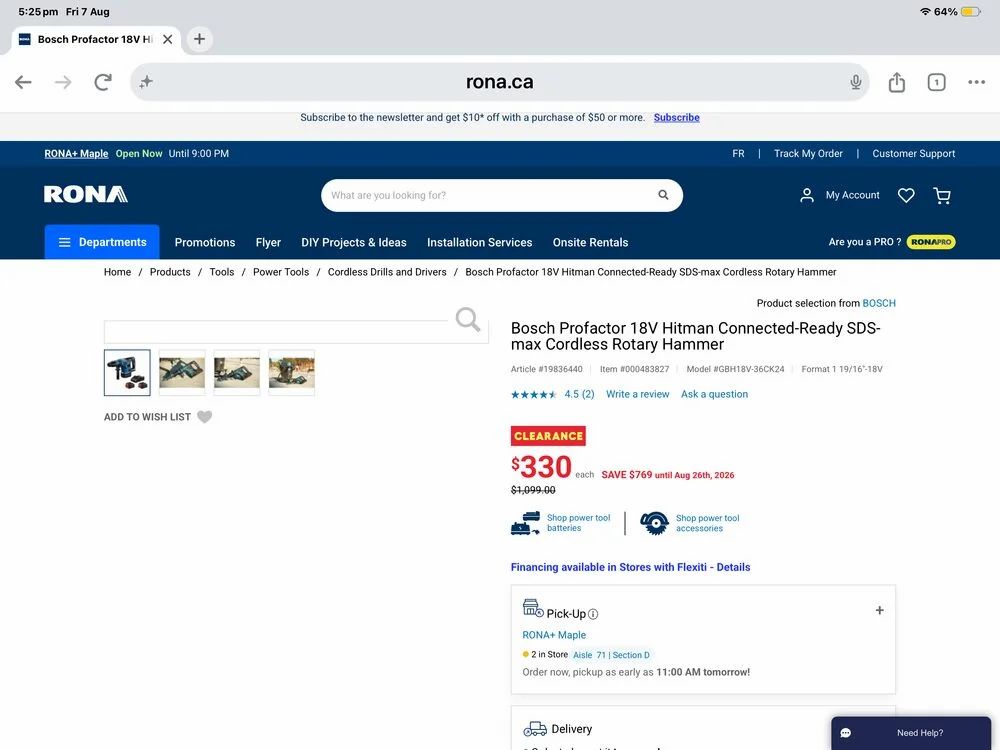Tap the sparkle icon in address bar

[146, 82]
